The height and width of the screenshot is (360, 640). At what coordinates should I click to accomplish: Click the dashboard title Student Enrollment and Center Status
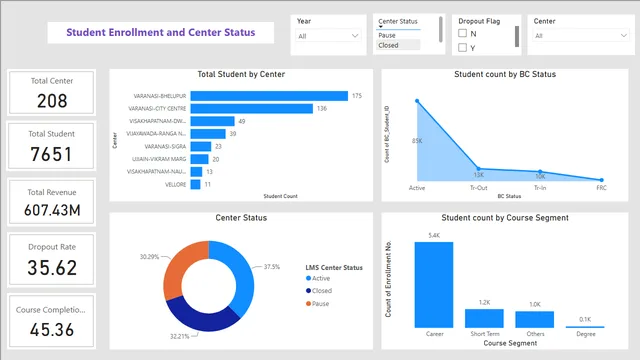161,32
